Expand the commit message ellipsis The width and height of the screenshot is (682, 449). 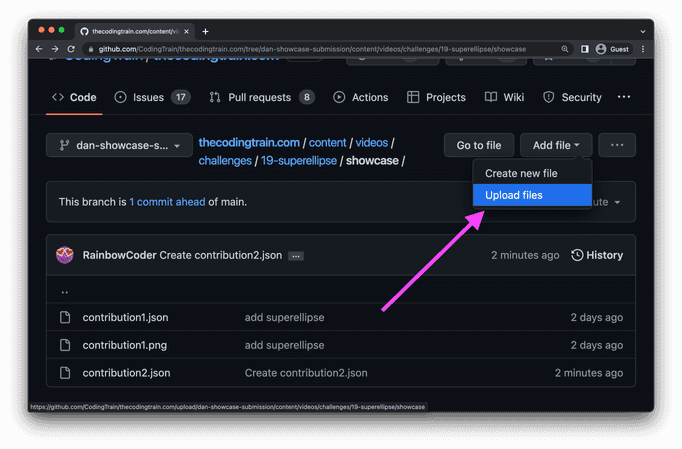coord(296,256)
